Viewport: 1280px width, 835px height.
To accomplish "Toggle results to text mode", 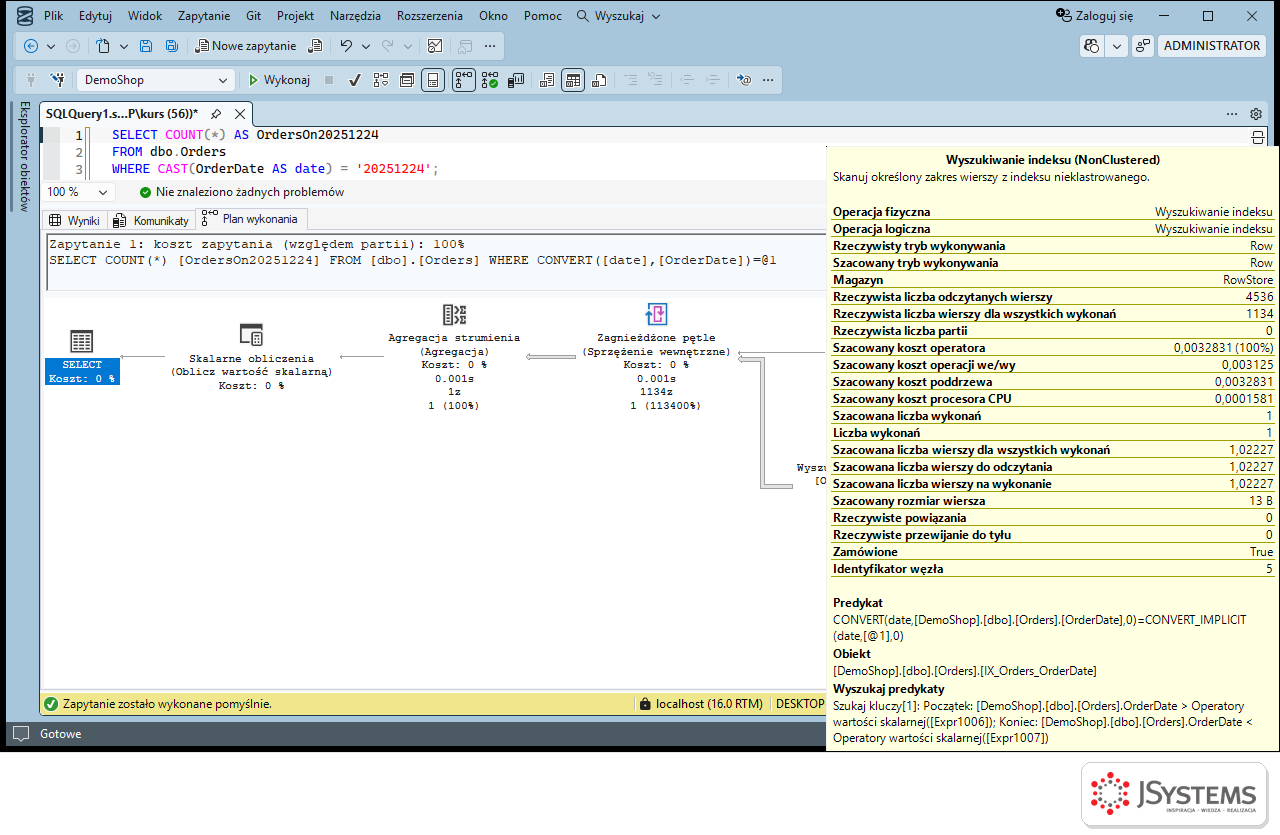I will (546, 80).
